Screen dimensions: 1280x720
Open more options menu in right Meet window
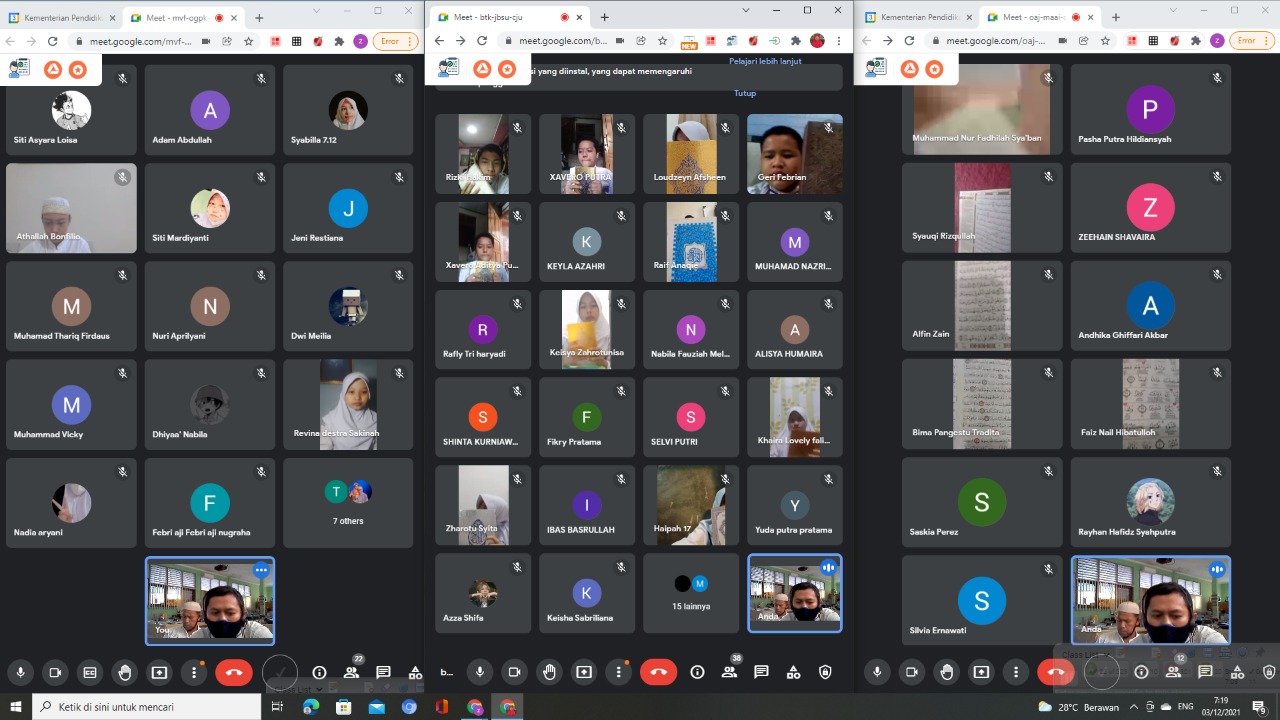[1014, 673]
